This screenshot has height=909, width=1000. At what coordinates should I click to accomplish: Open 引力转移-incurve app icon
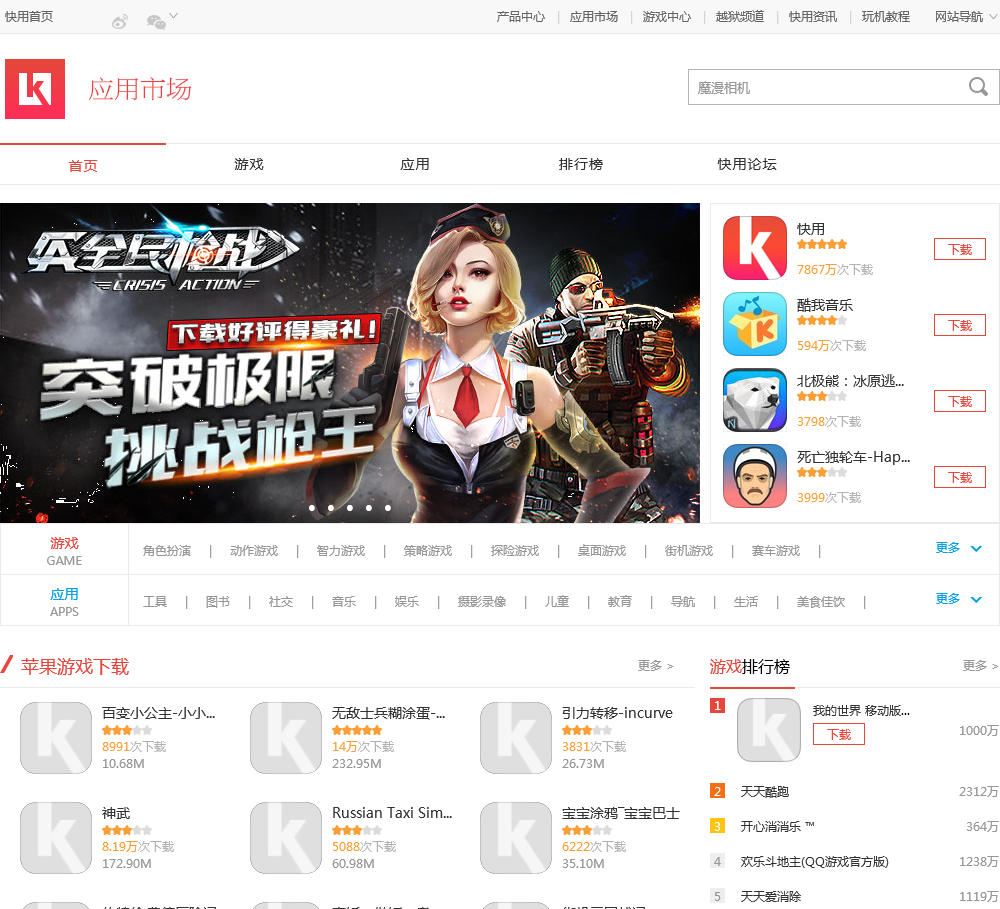coord(516,738)
